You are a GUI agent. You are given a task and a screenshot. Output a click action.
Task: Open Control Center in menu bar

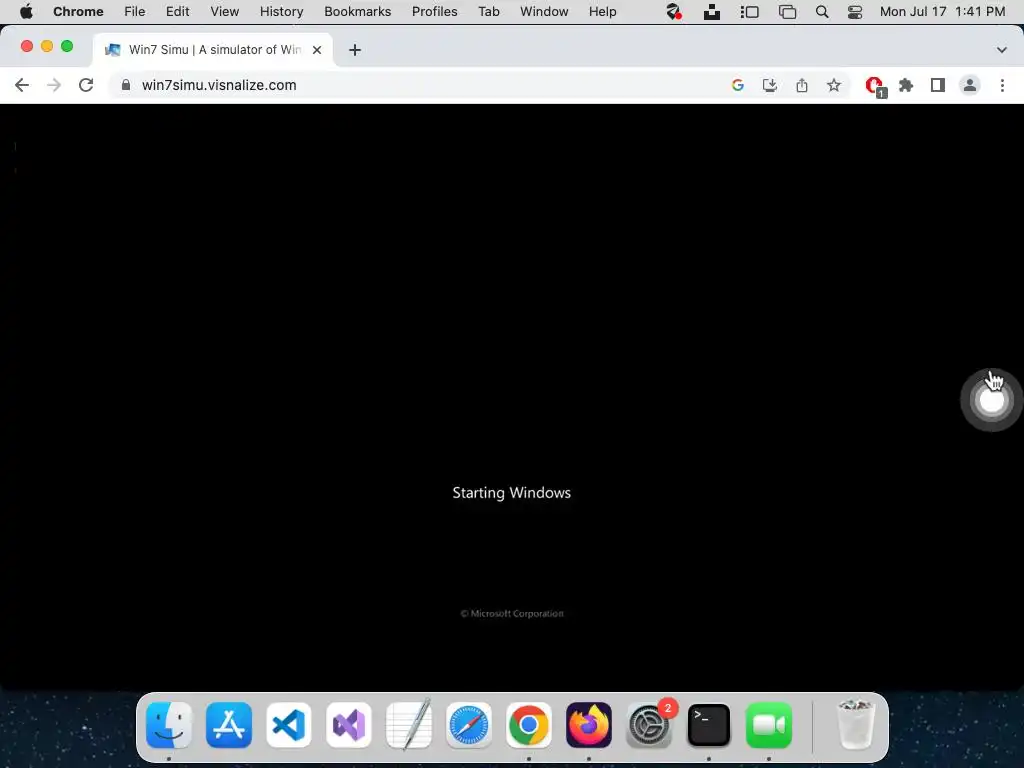pyautogui.click(x=855, y=12)
